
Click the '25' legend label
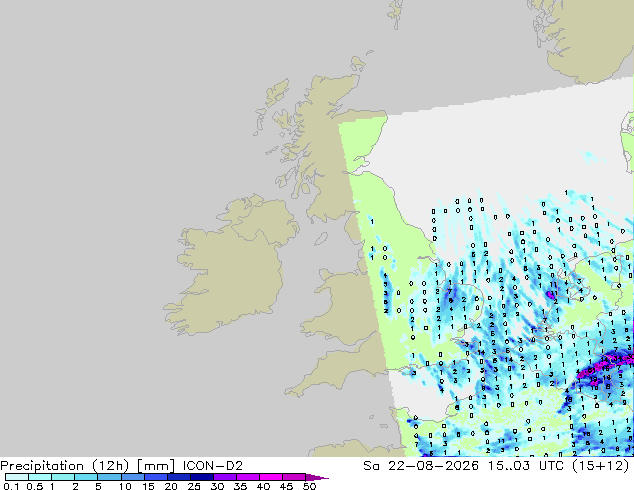[x=194, y=486]
